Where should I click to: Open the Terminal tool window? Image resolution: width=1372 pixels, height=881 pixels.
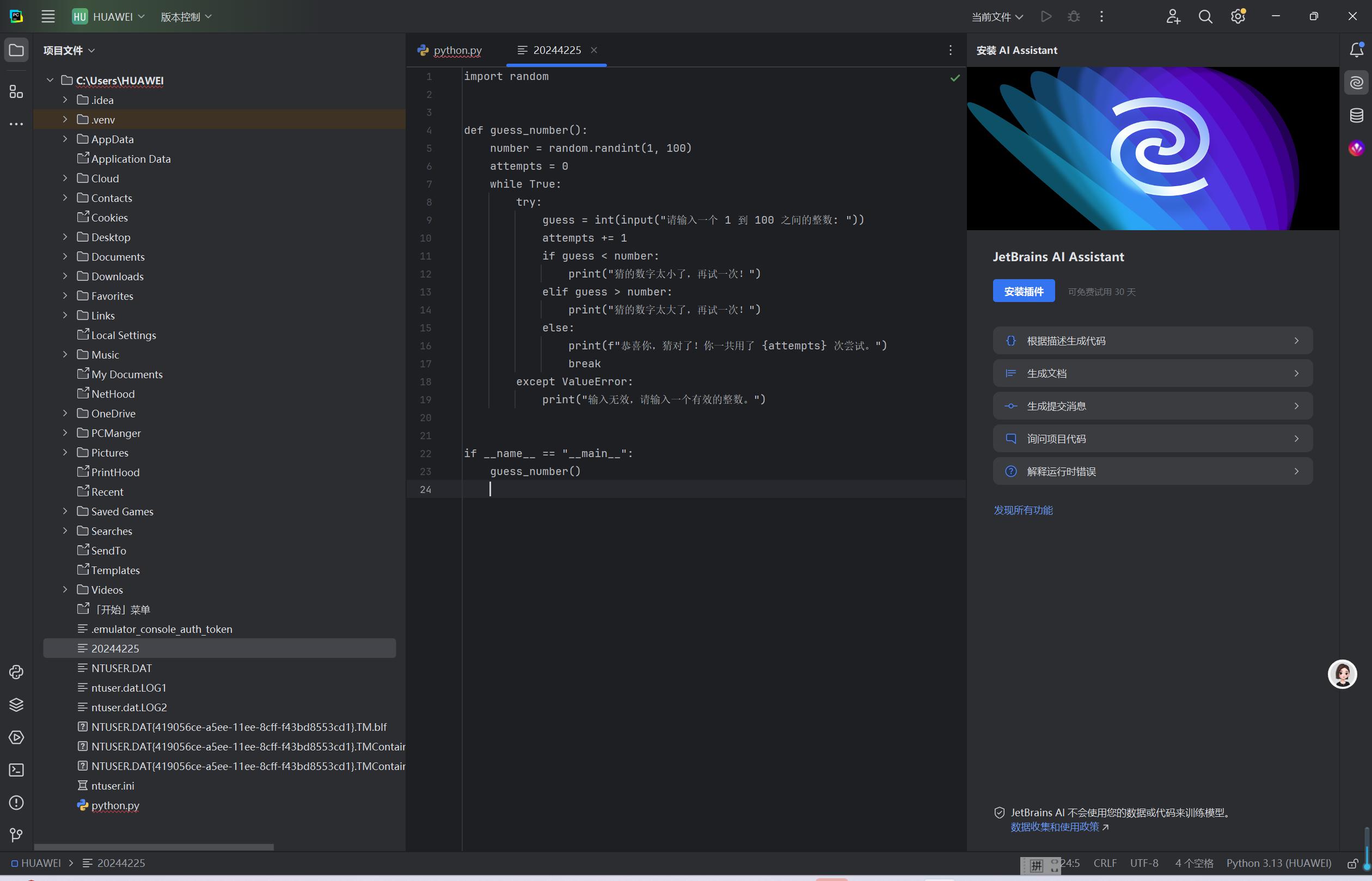coord(16,770)
